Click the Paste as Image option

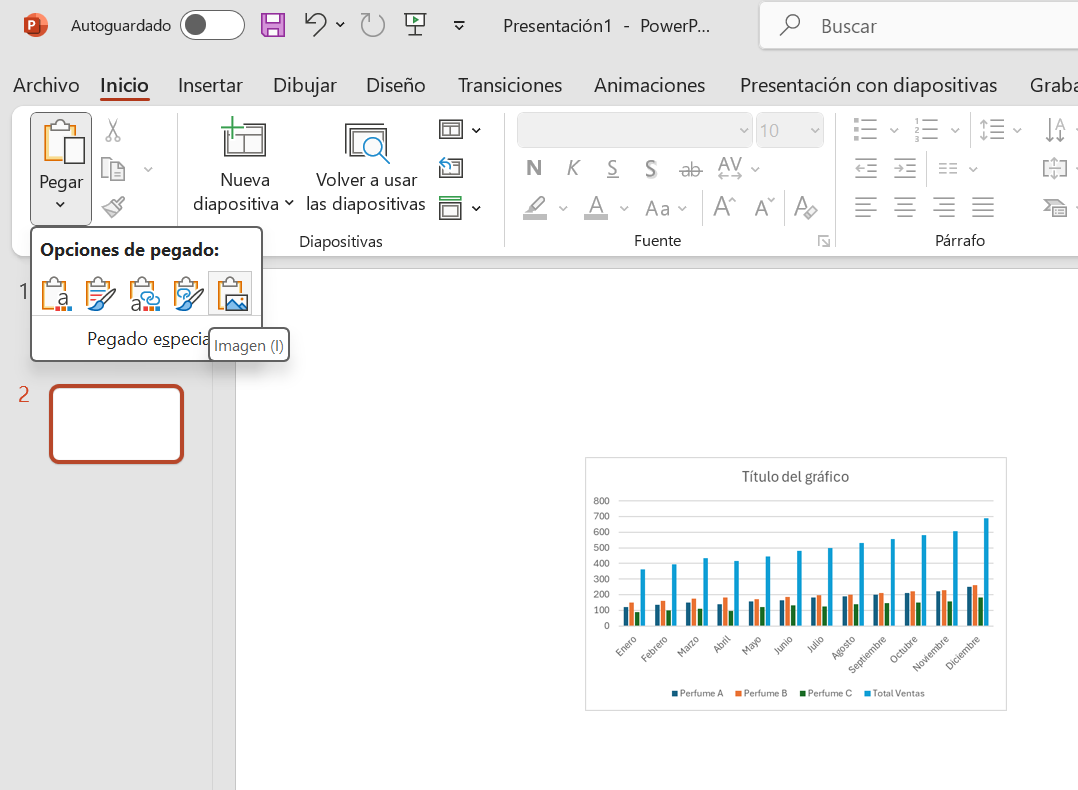click(230, 294)
